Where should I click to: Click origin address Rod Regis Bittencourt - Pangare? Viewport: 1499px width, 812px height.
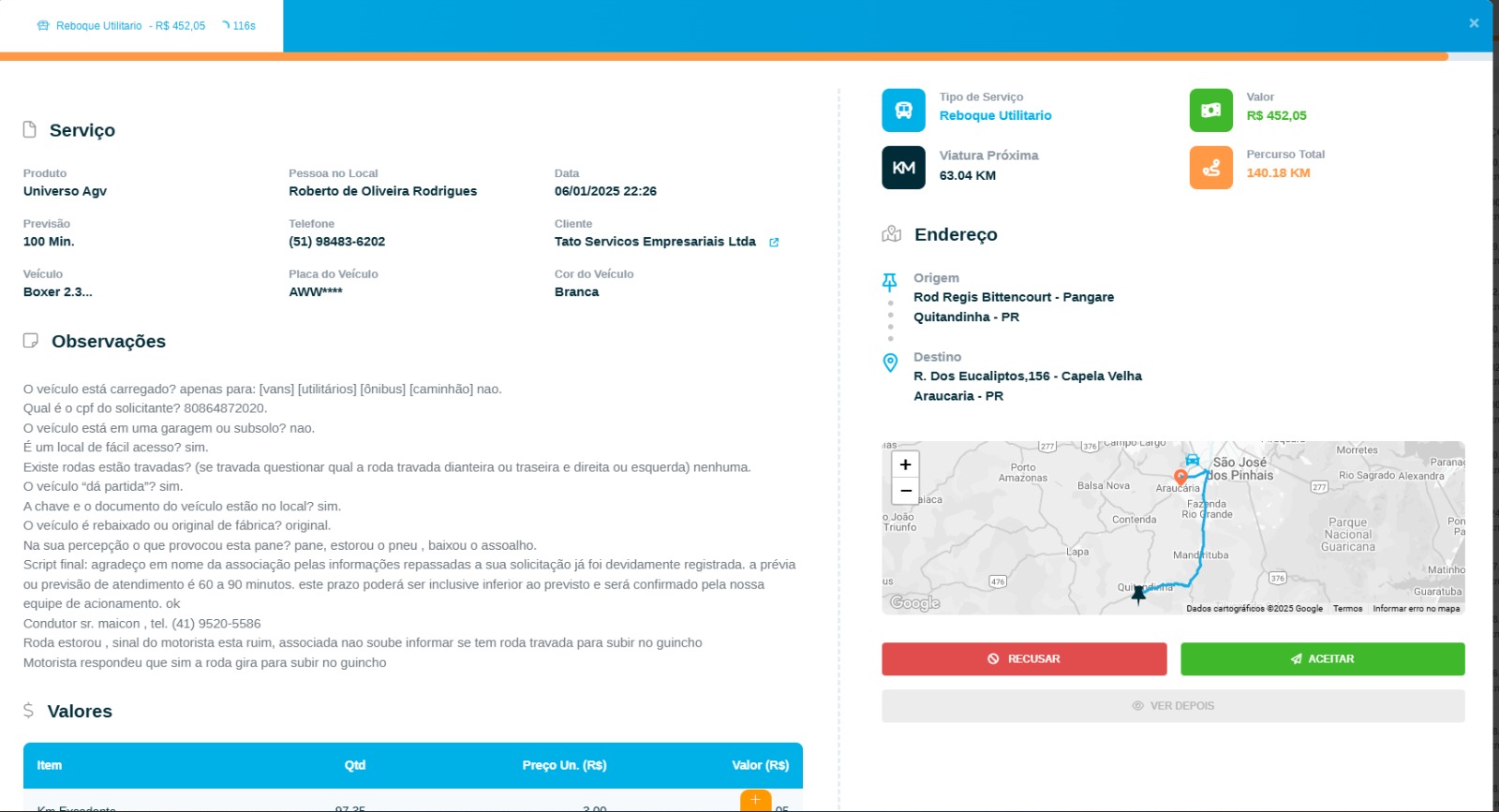click(x=1014, y=297)
